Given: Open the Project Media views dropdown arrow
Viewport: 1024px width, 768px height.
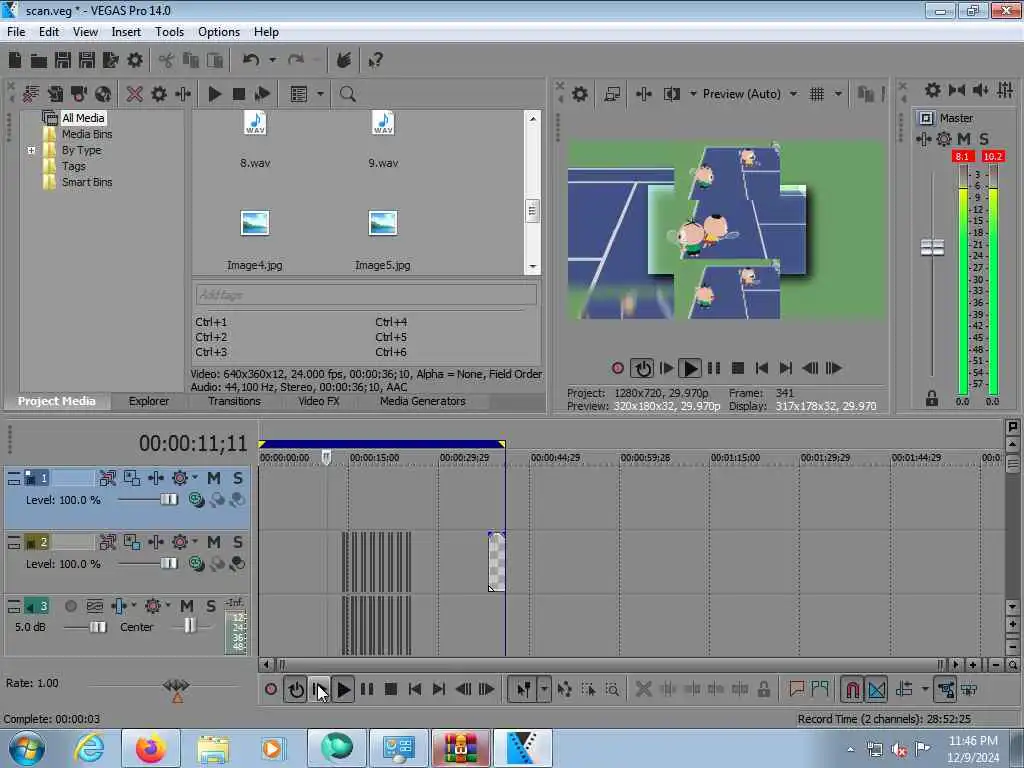Looking at the screenshot, I should (320, 94).
